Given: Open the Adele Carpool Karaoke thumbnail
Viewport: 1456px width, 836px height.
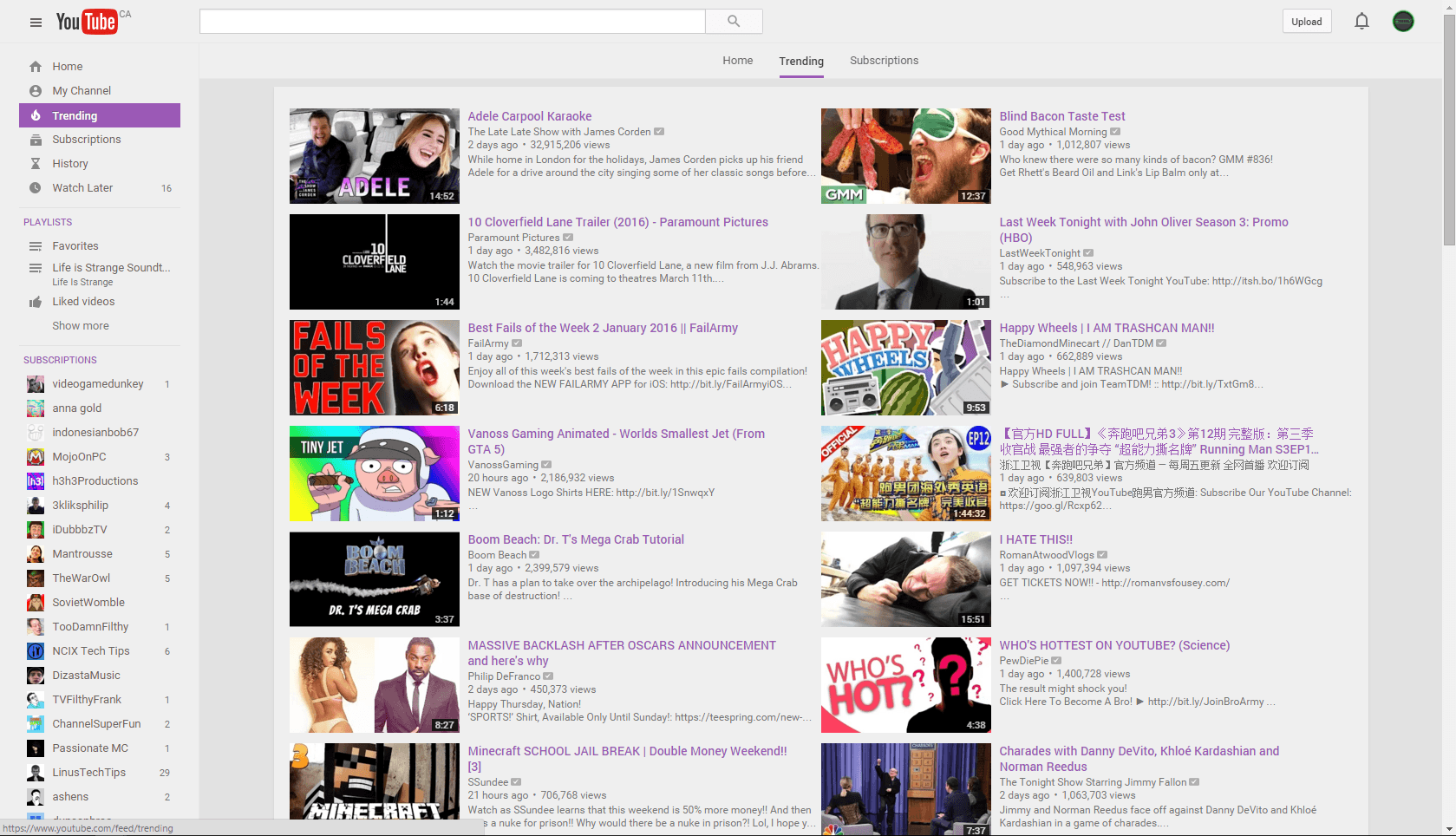Looking at the screenshot, I should 375,156.
